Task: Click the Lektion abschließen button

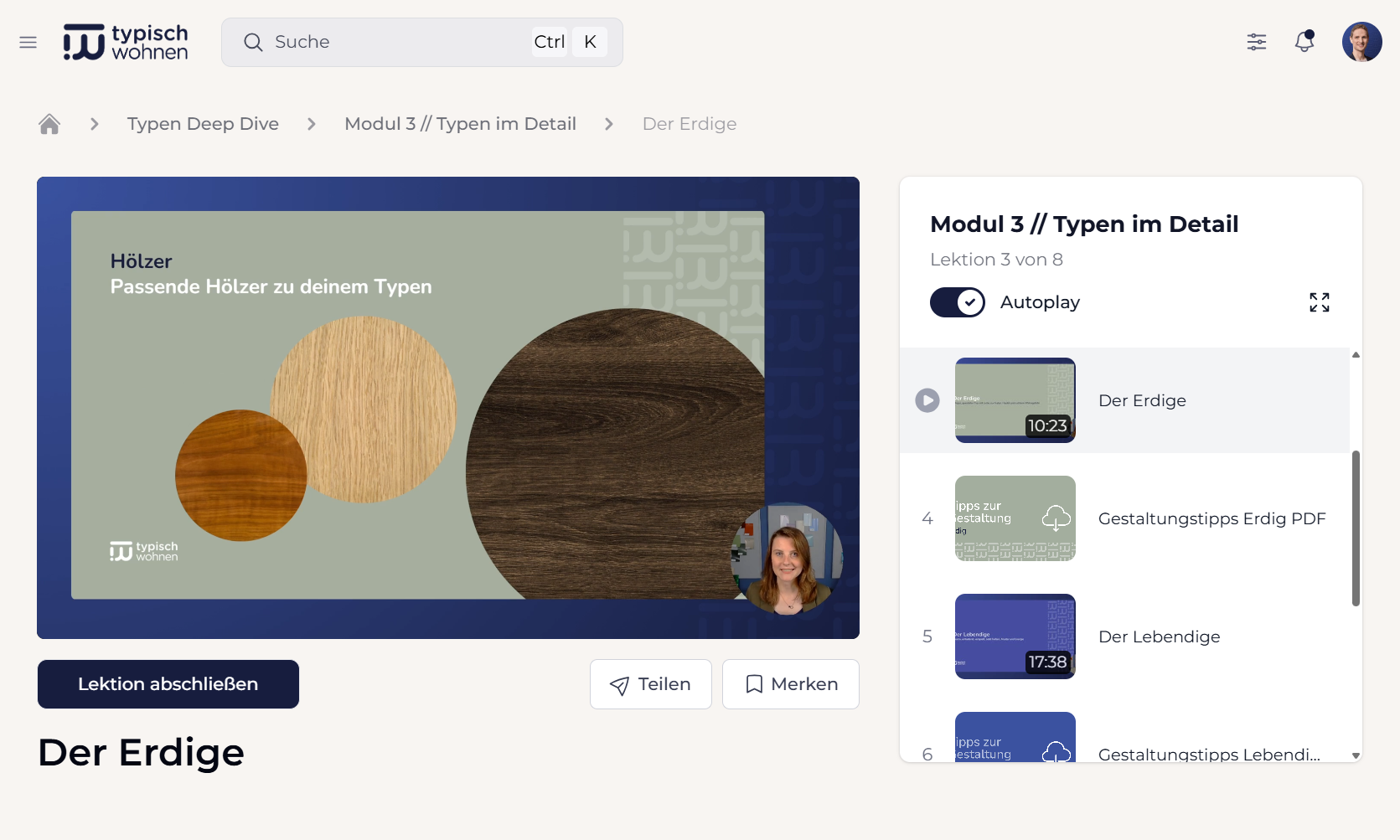Action: 168,684
